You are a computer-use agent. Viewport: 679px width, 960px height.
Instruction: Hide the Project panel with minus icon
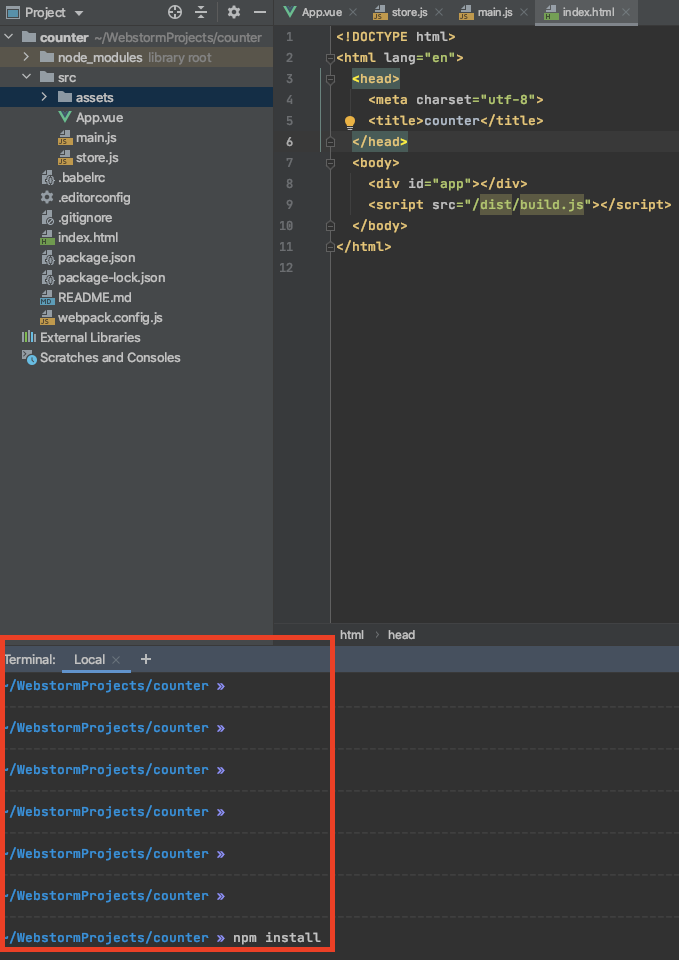[x=260, y=12]
